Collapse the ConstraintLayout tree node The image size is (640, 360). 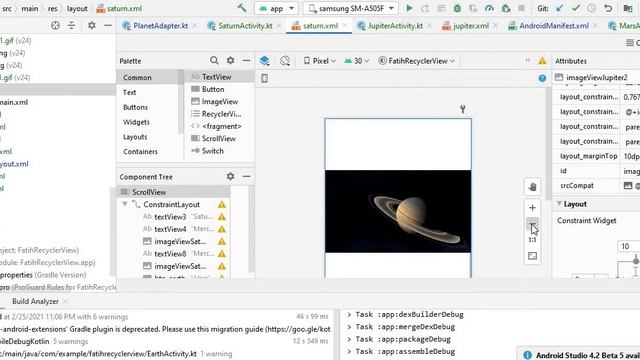125,204
